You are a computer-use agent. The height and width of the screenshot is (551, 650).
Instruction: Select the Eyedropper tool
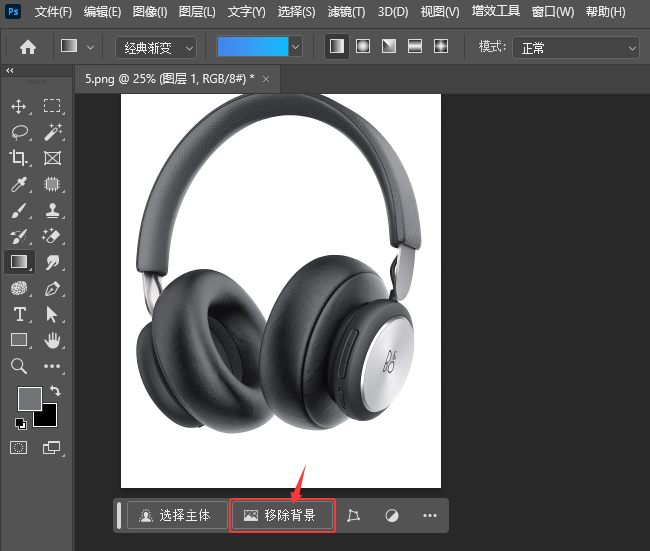(x=19, y=184)
